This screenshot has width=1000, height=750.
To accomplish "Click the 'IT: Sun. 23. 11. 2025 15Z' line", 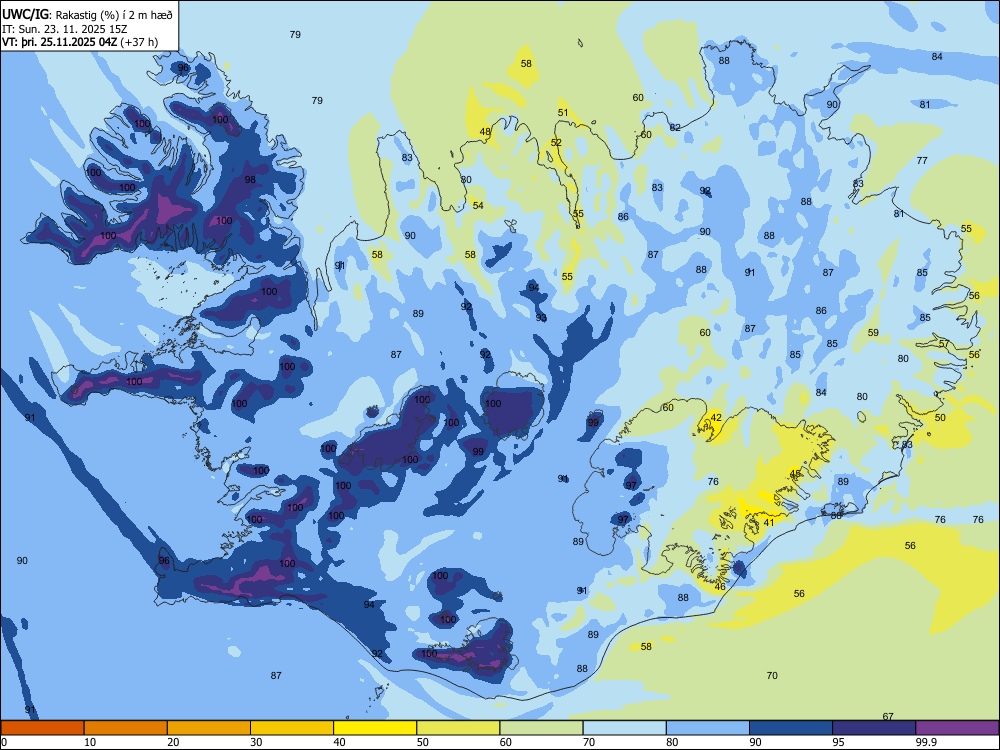I will (x=65, y=29).
